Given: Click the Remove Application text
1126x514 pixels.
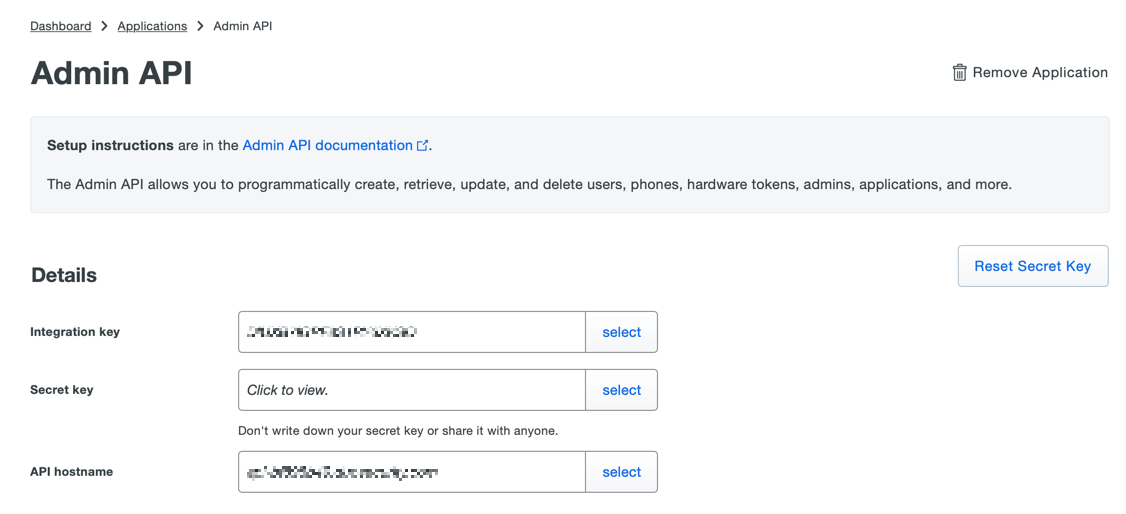Looking at the screenshot, I should click(1040, 72).
